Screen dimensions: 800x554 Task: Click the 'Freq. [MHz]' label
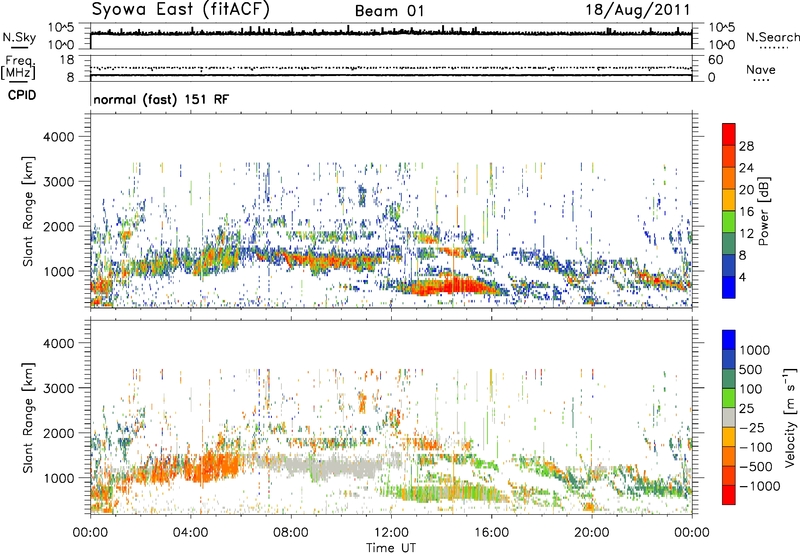18,68
